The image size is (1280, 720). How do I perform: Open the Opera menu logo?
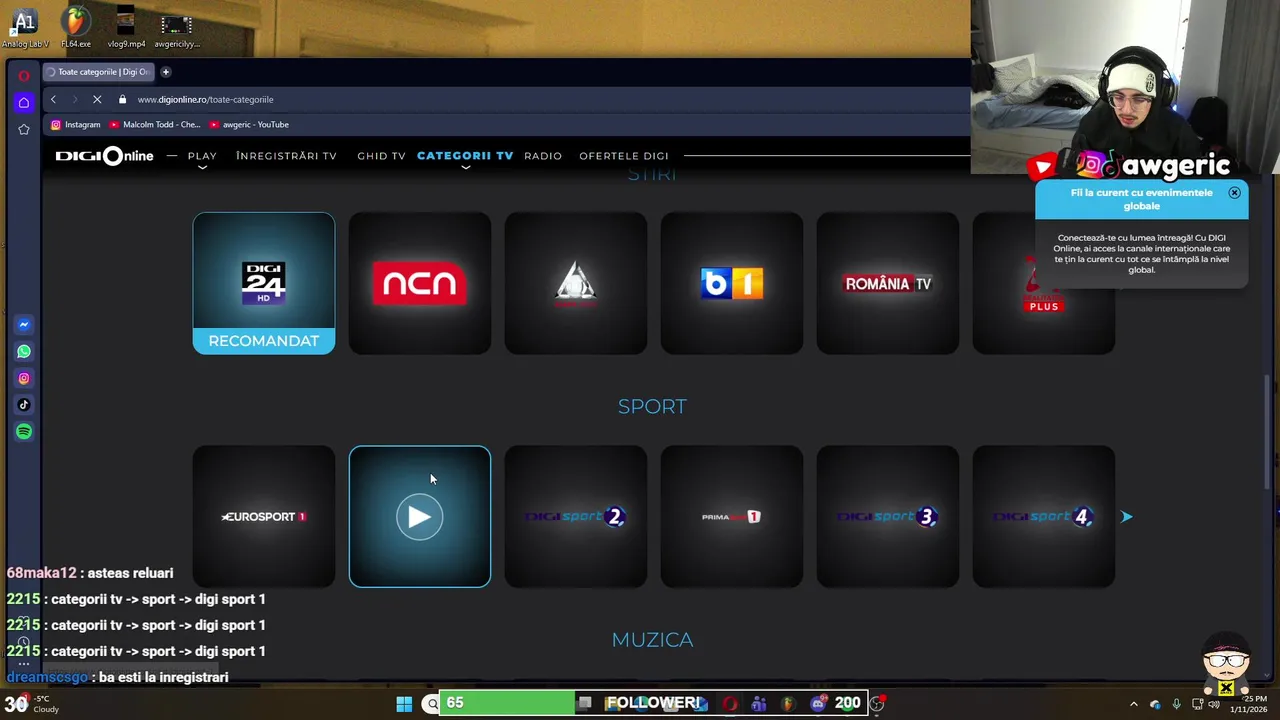pyautogui.click(x=24, y=75)
